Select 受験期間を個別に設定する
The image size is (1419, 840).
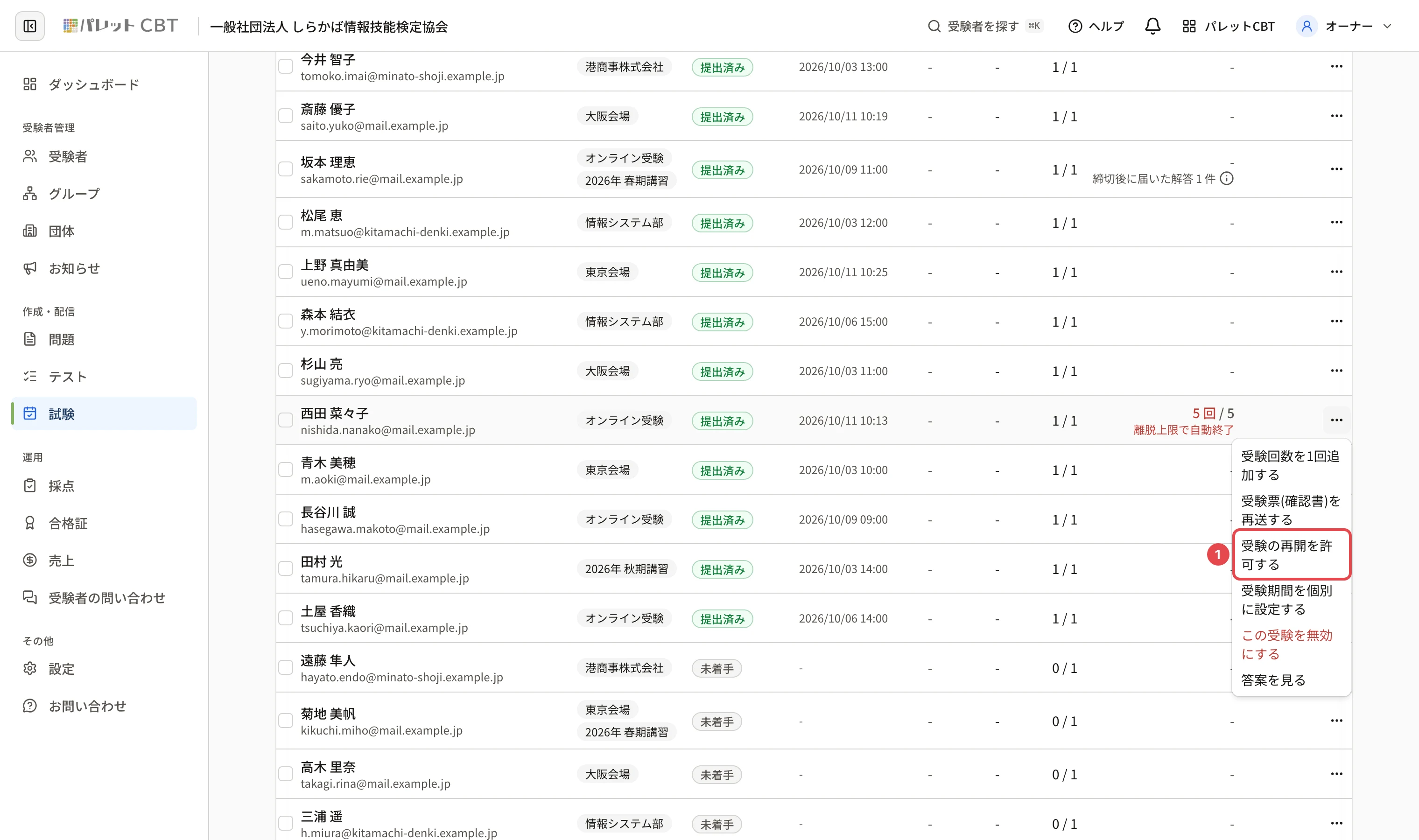[x=1291, y=600]
